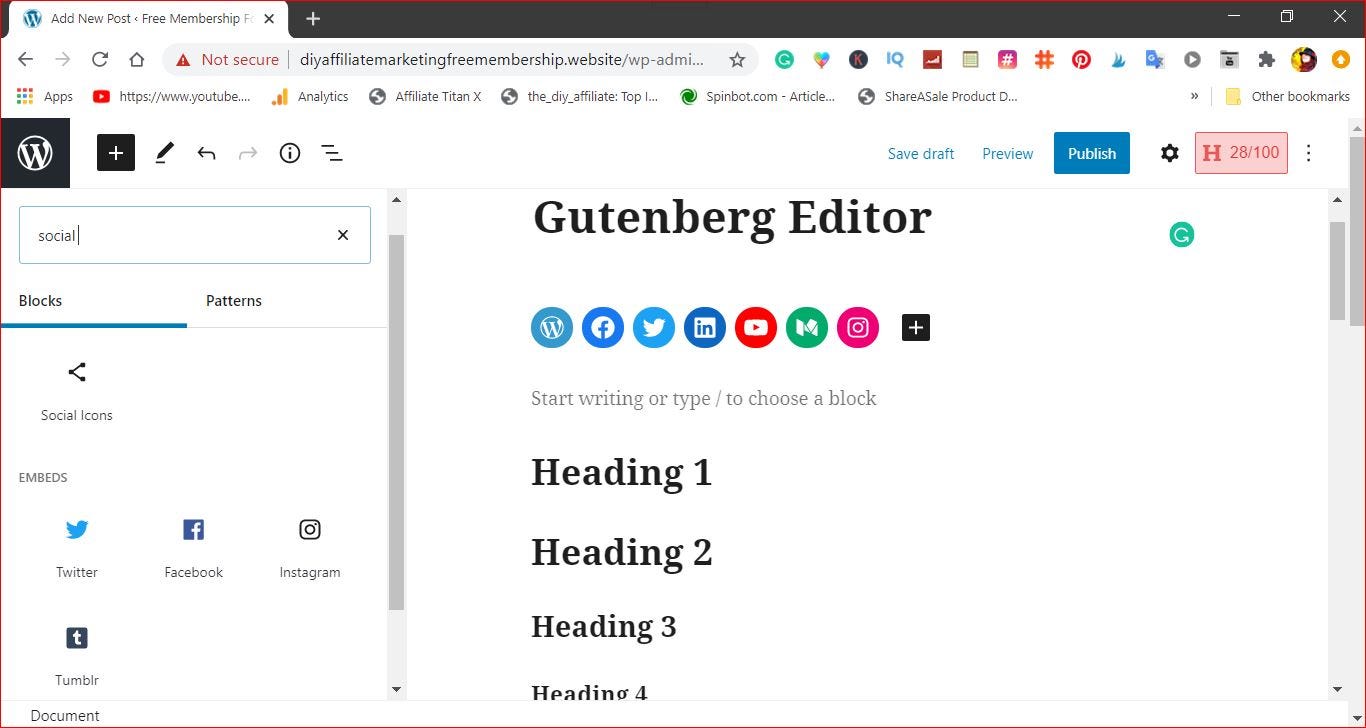Bookmark page with the star icon

[x=737, y=60]
